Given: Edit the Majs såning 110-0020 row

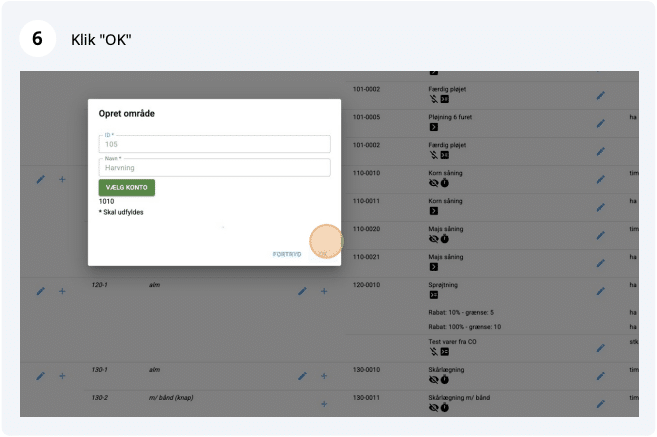Looking at the screenshot, I should pos(601,235).
